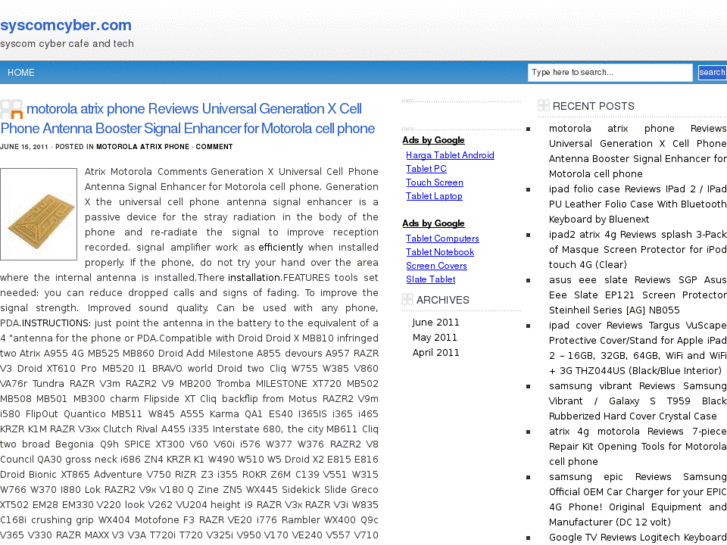Open the Tablet Laptop ad link

pos(434,196)
